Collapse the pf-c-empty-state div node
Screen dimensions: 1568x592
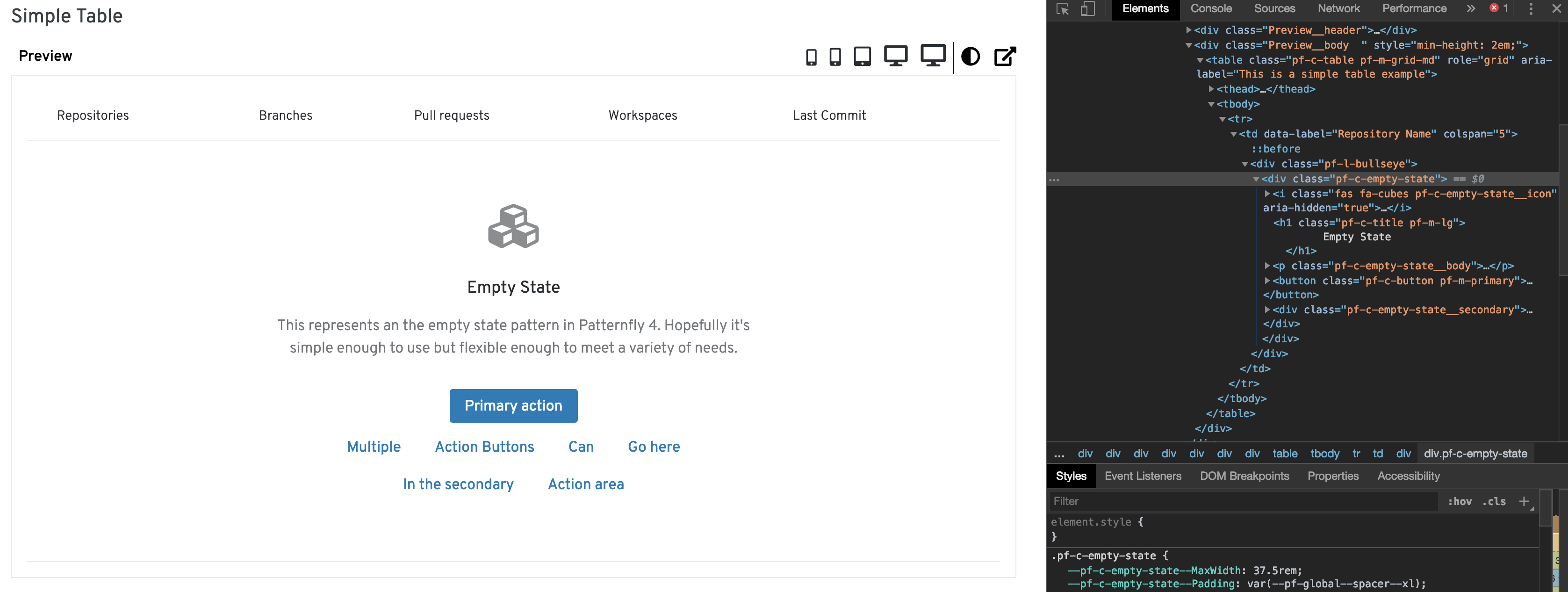coord(1256,179)
